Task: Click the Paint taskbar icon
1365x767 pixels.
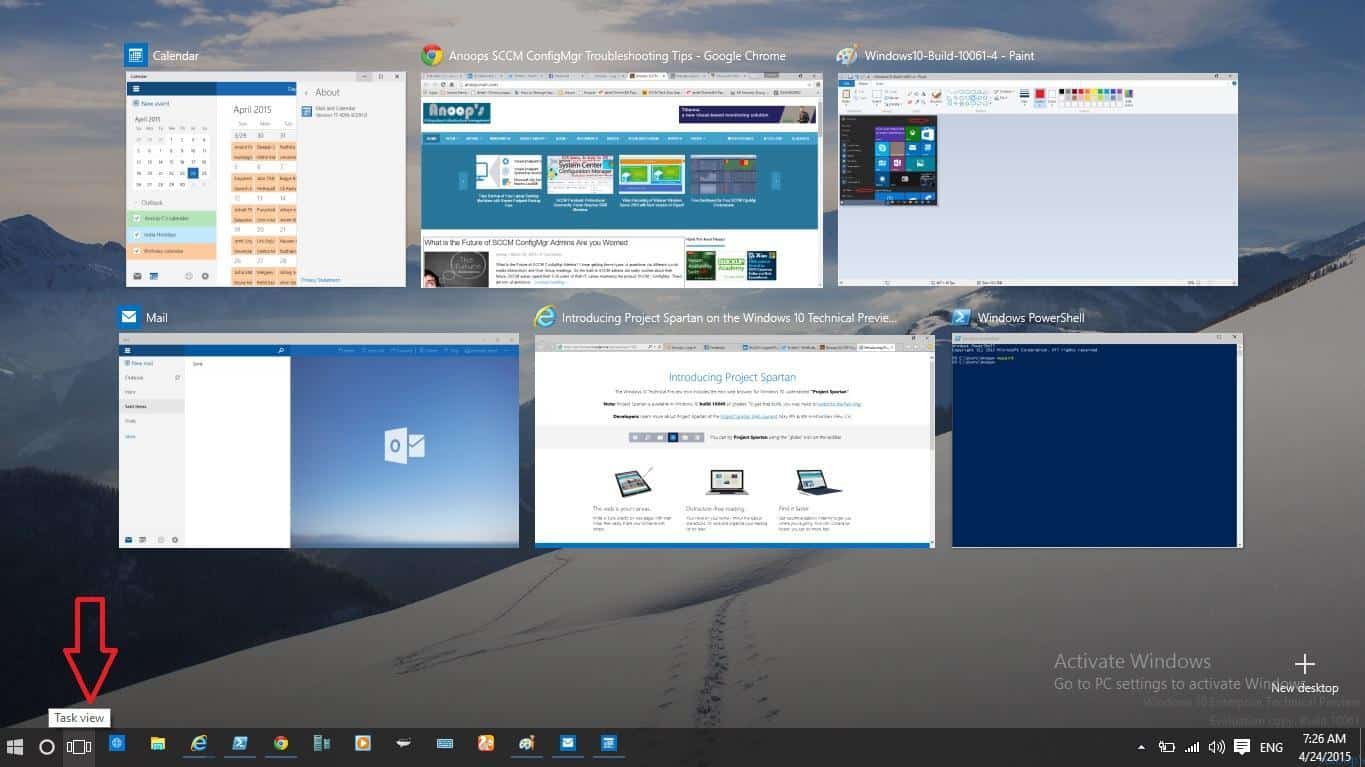Action: click(x=526, y=744)
